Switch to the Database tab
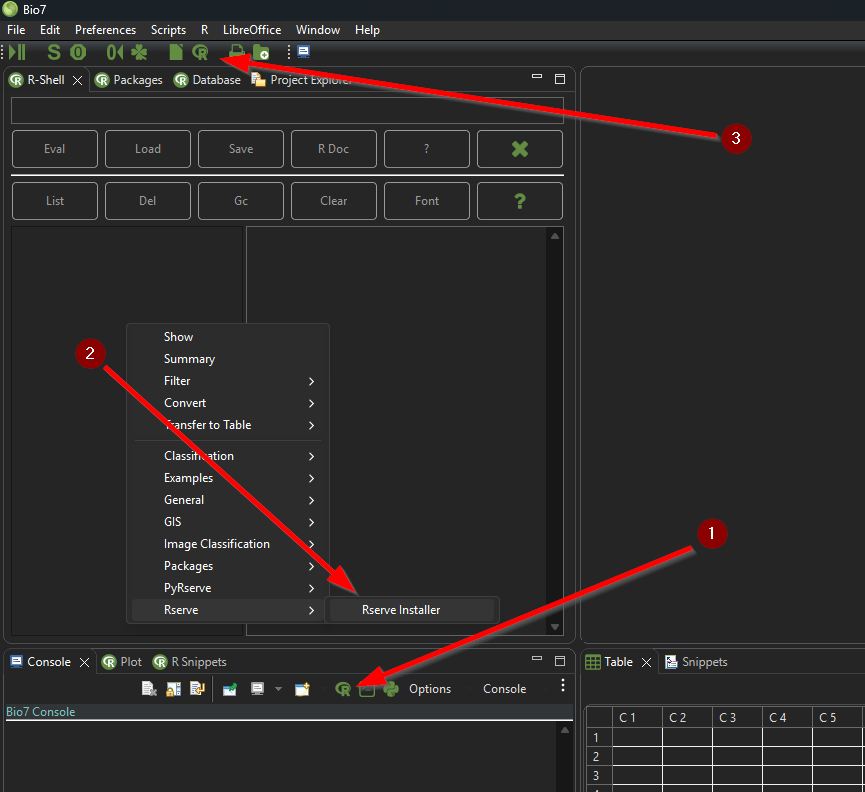This screenshot has width=865, height=792. [207, 80]
